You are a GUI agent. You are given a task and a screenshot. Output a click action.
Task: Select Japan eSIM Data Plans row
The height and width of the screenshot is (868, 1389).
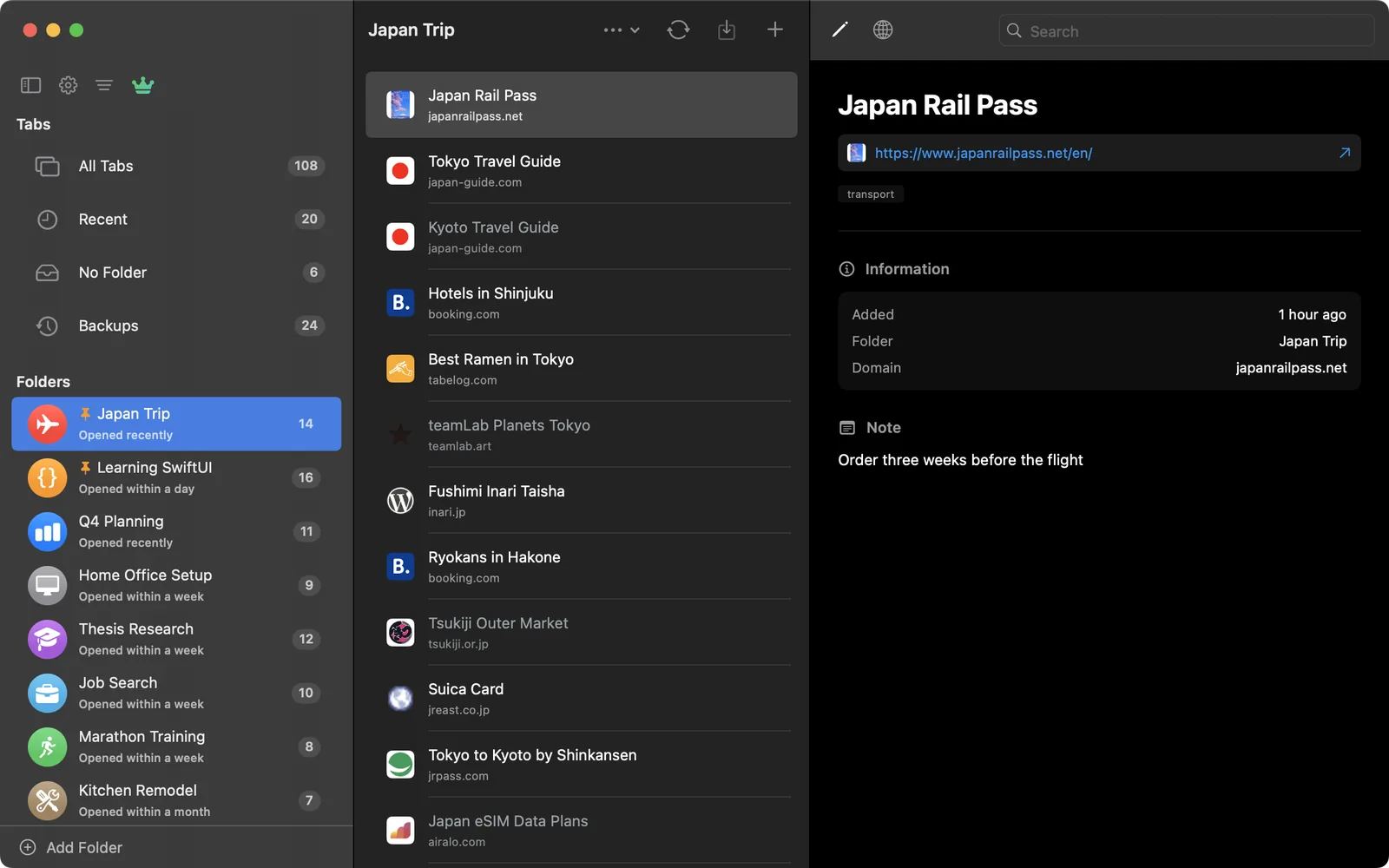coord(582,831)
